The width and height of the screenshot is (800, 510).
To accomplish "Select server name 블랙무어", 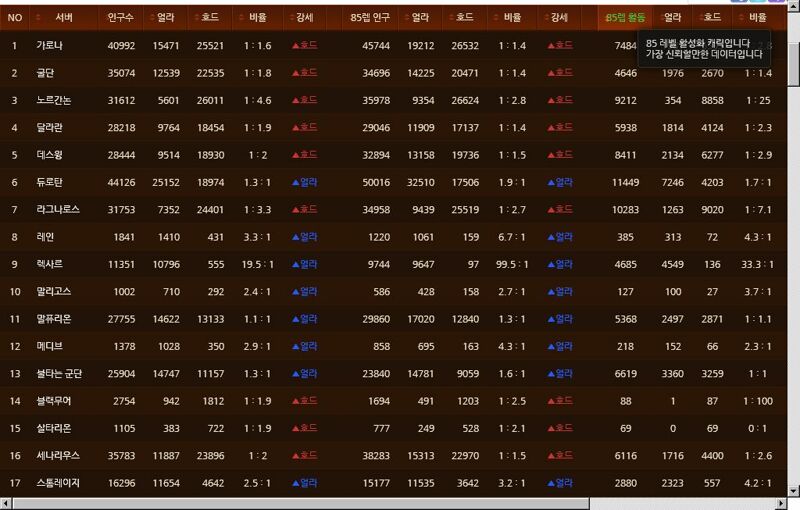I will click(54, 401).
